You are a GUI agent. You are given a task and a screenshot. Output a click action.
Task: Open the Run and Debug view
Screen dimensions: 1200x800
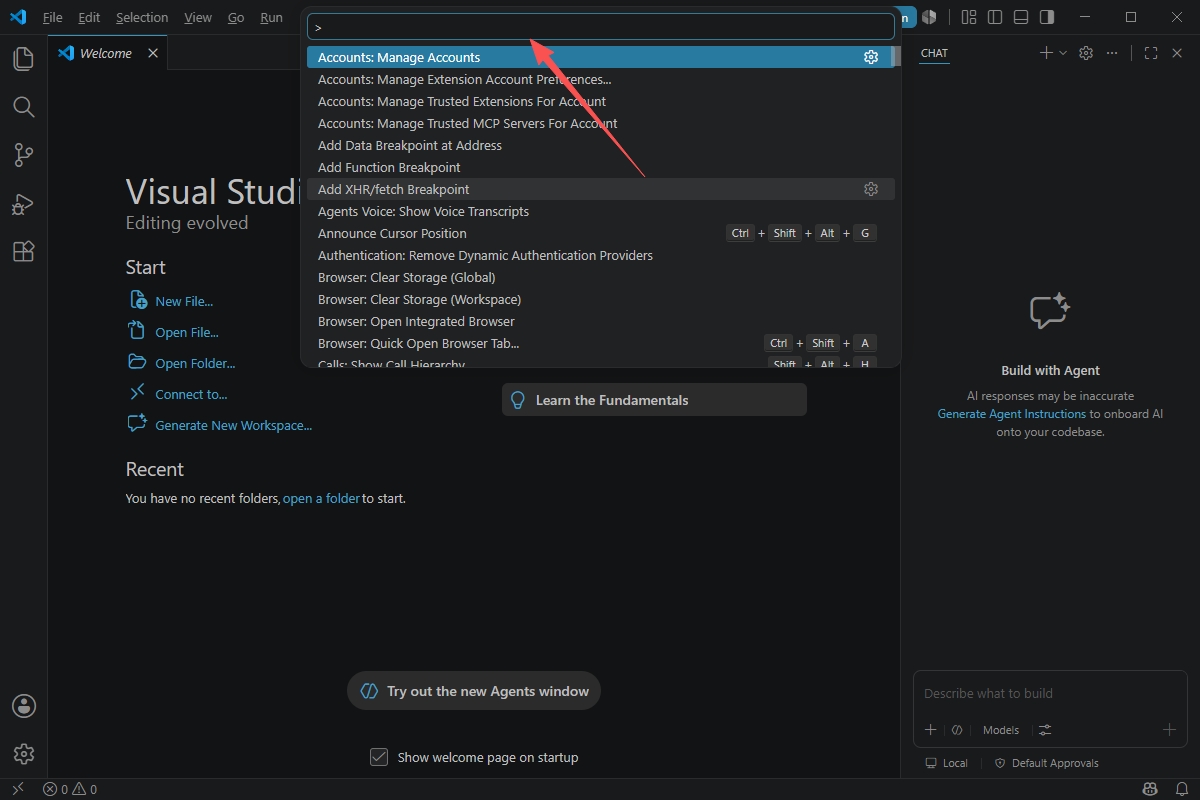[x=23, y=204]
